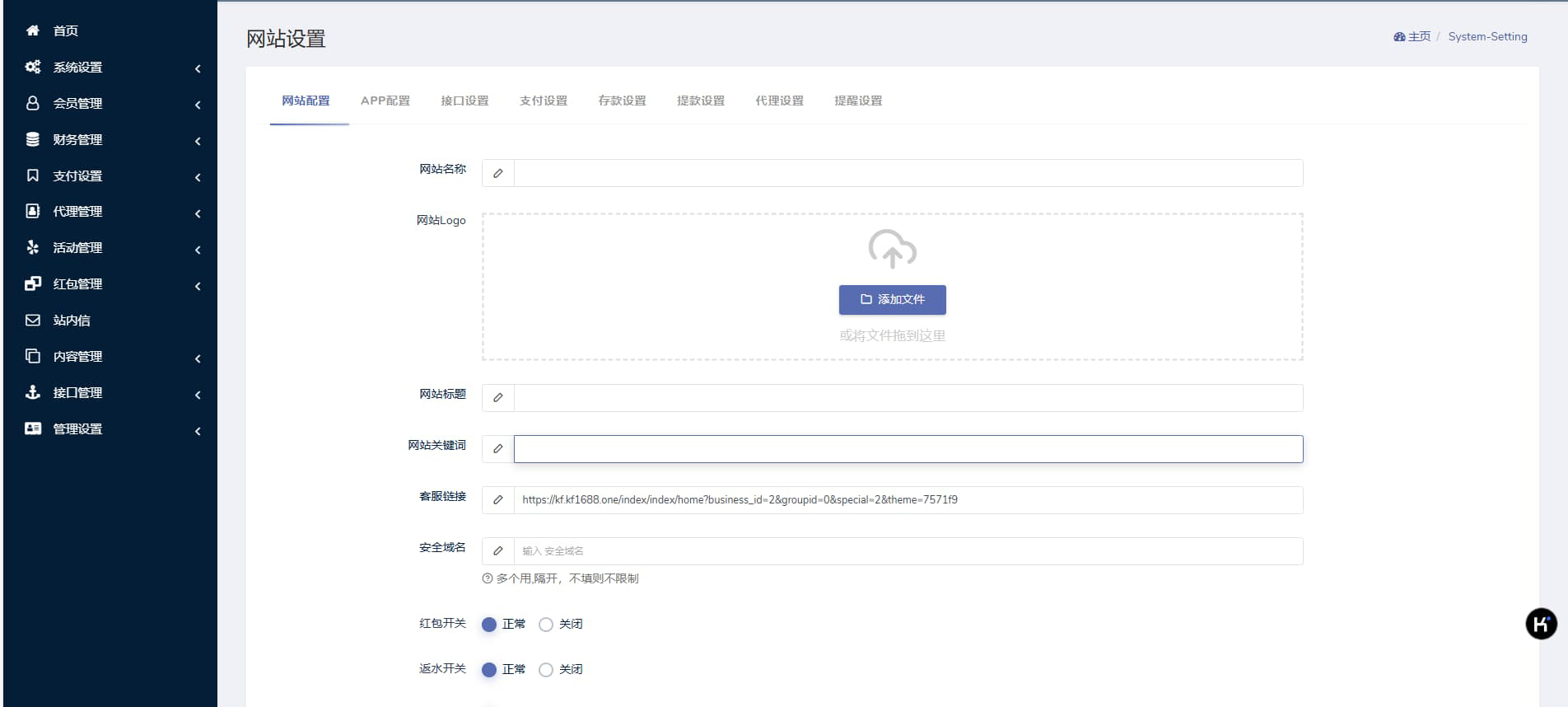This screenshot has width=1568, height=707.
Task: Click the ID card icon for 管理设置
Action: coord(33,428)
